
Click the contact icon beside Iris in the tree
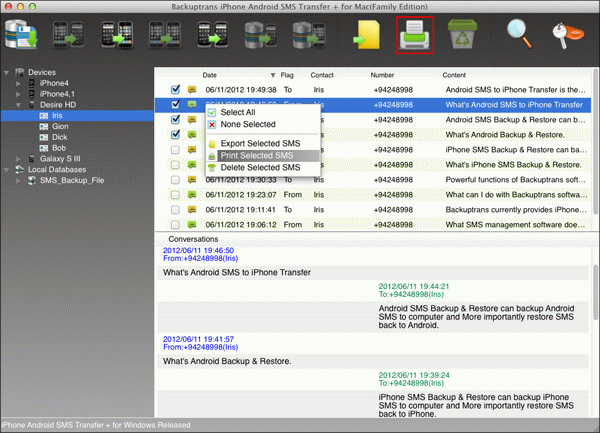click(44, 116)
